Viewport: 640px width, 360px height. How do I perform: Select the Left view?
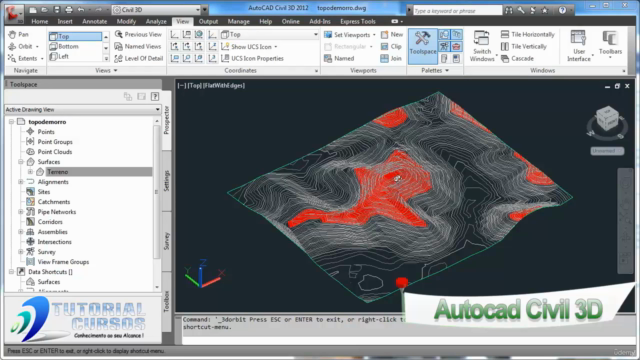[75, 57]
